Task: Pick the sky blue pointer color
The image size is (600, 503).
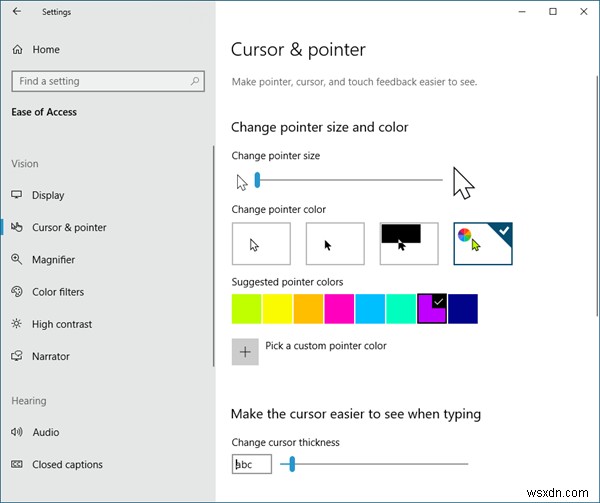Action: (x=370, y=309)
